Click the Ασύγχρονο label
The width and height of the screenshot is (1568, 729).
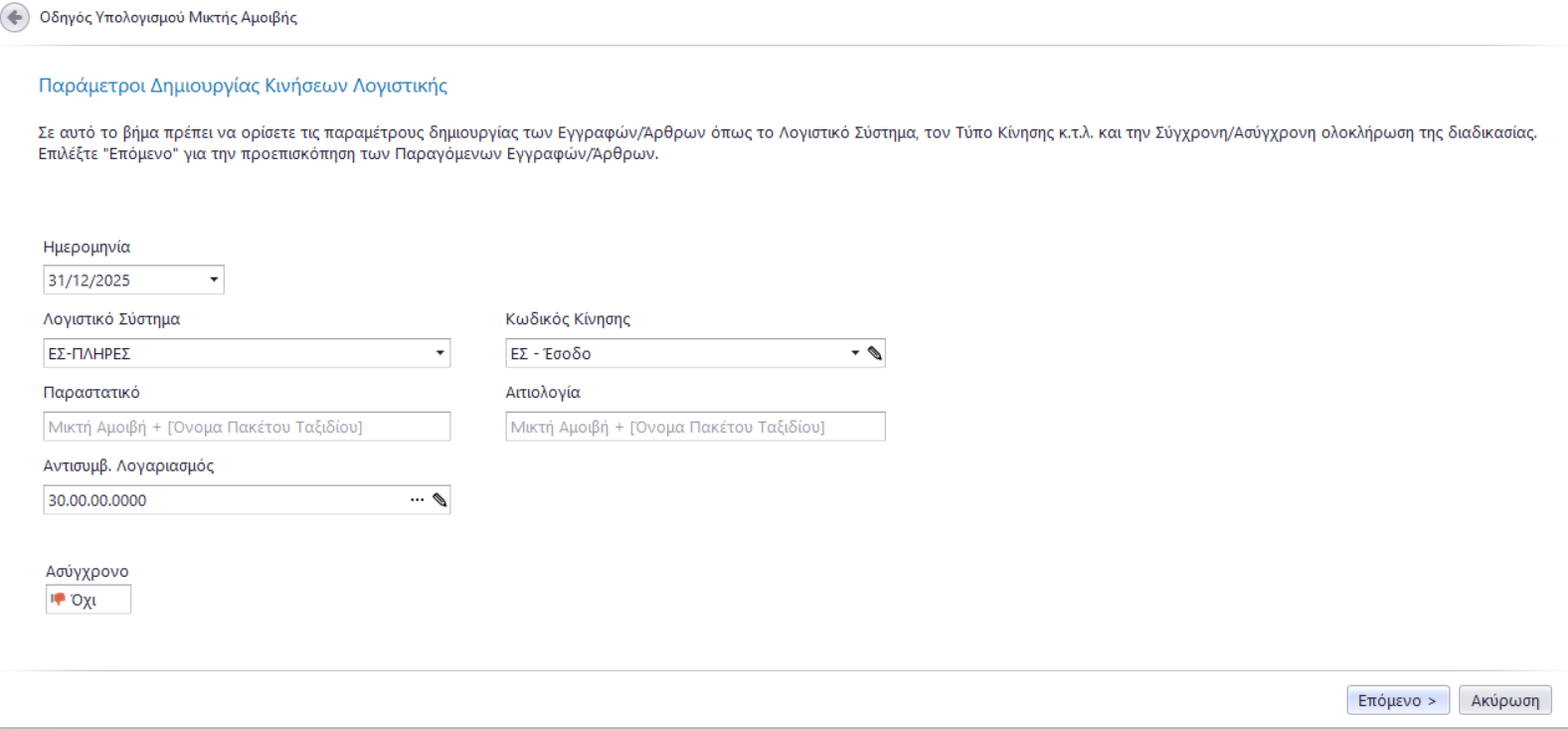click(x=87, y=572)
